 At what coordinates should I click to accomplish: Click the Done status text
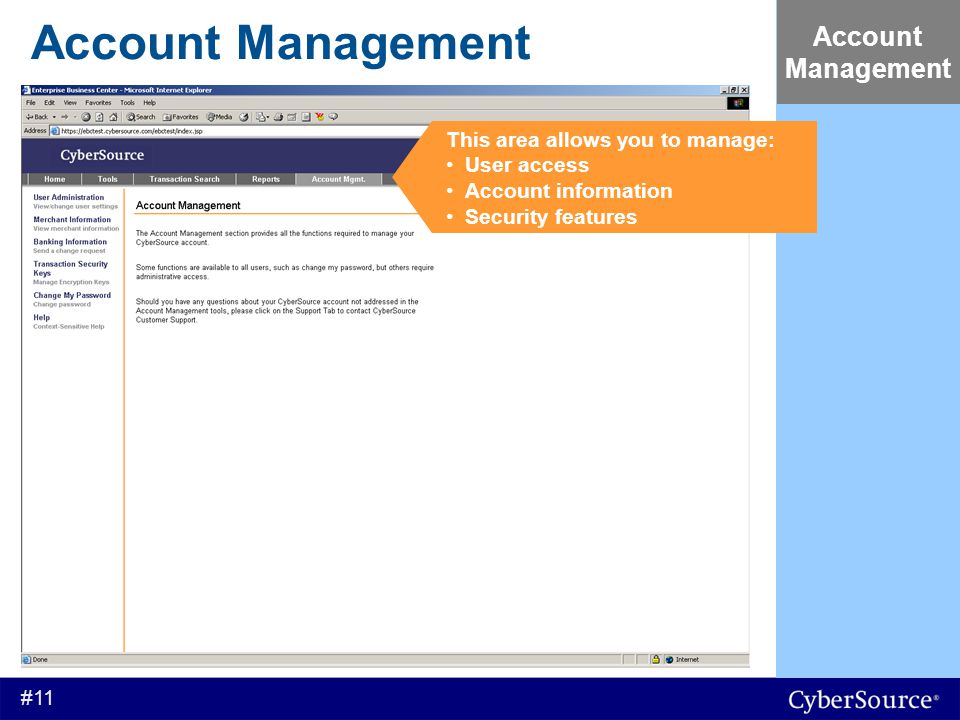point(40,659)
